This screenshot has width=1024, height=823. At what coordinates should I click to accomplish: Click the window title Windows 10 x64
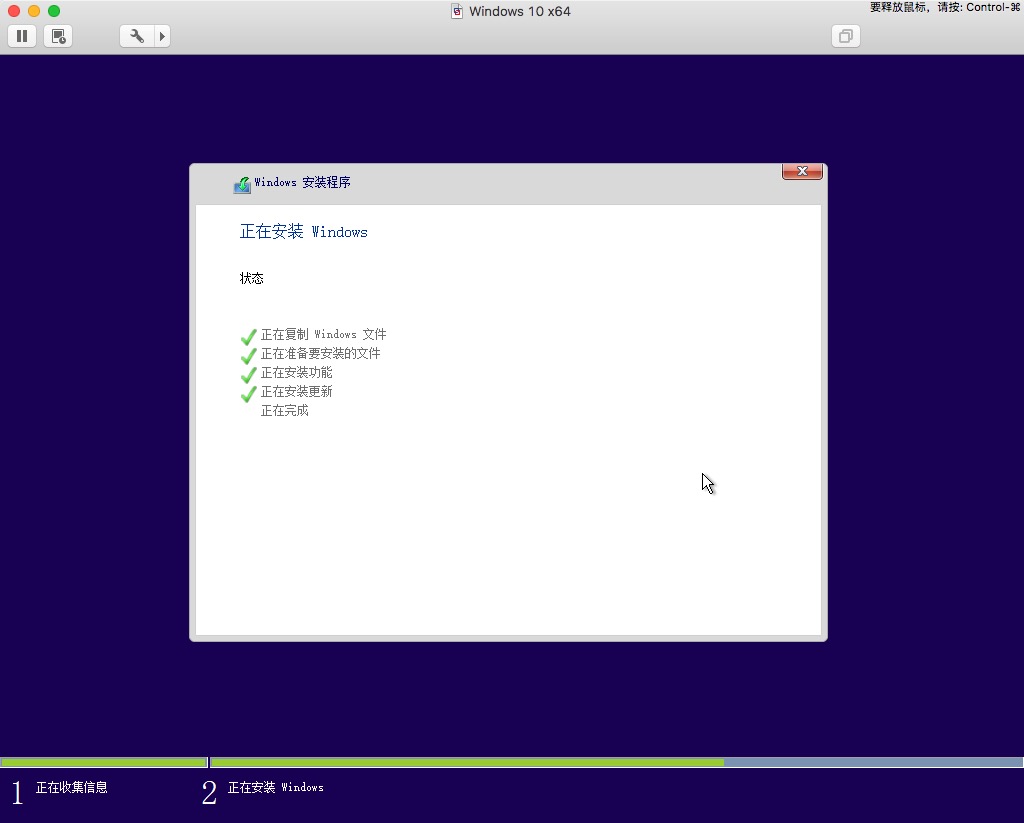pos(520,11)
